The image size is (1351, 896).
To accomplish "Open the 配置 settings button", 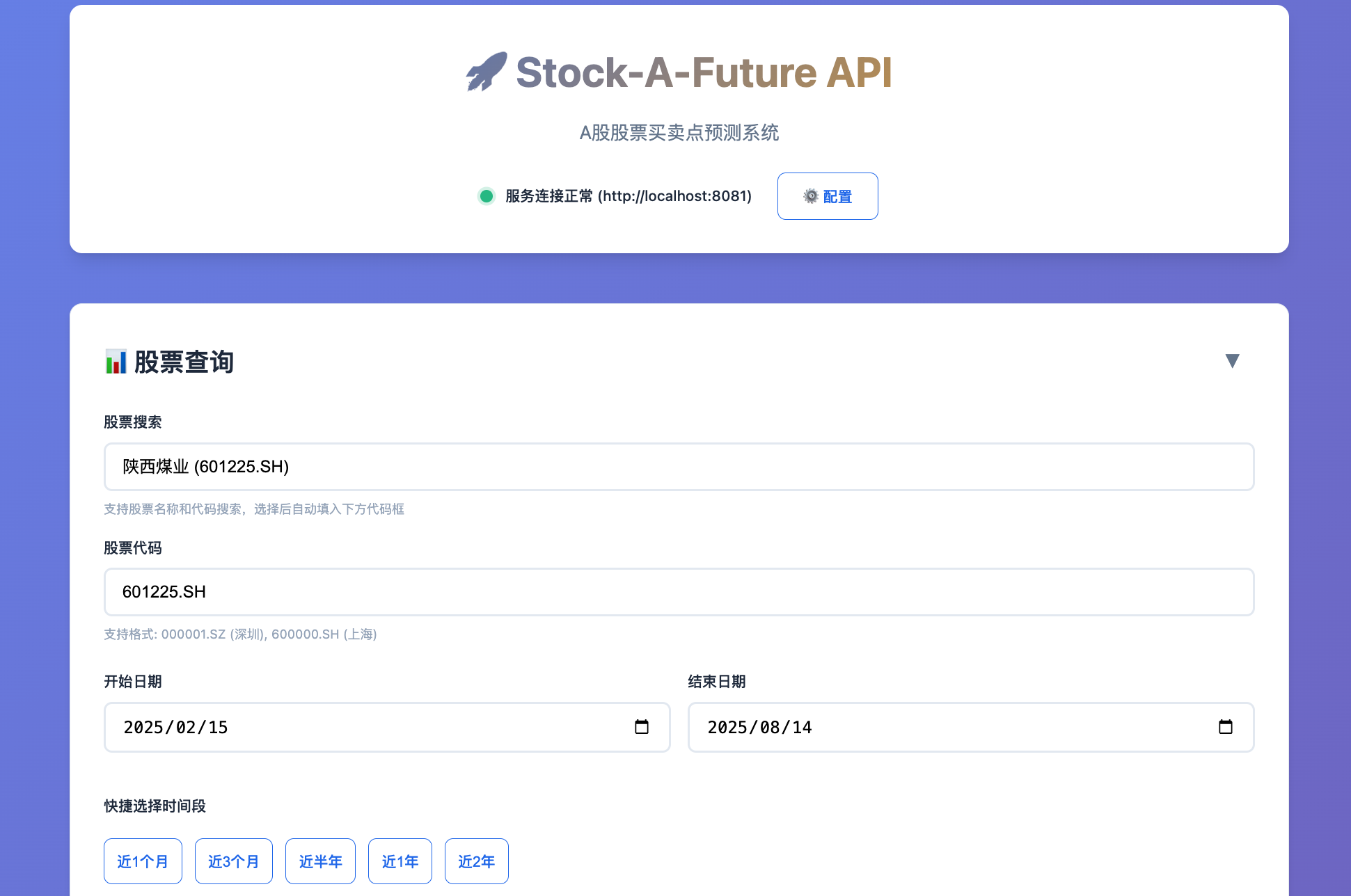I will pos(828,196).
